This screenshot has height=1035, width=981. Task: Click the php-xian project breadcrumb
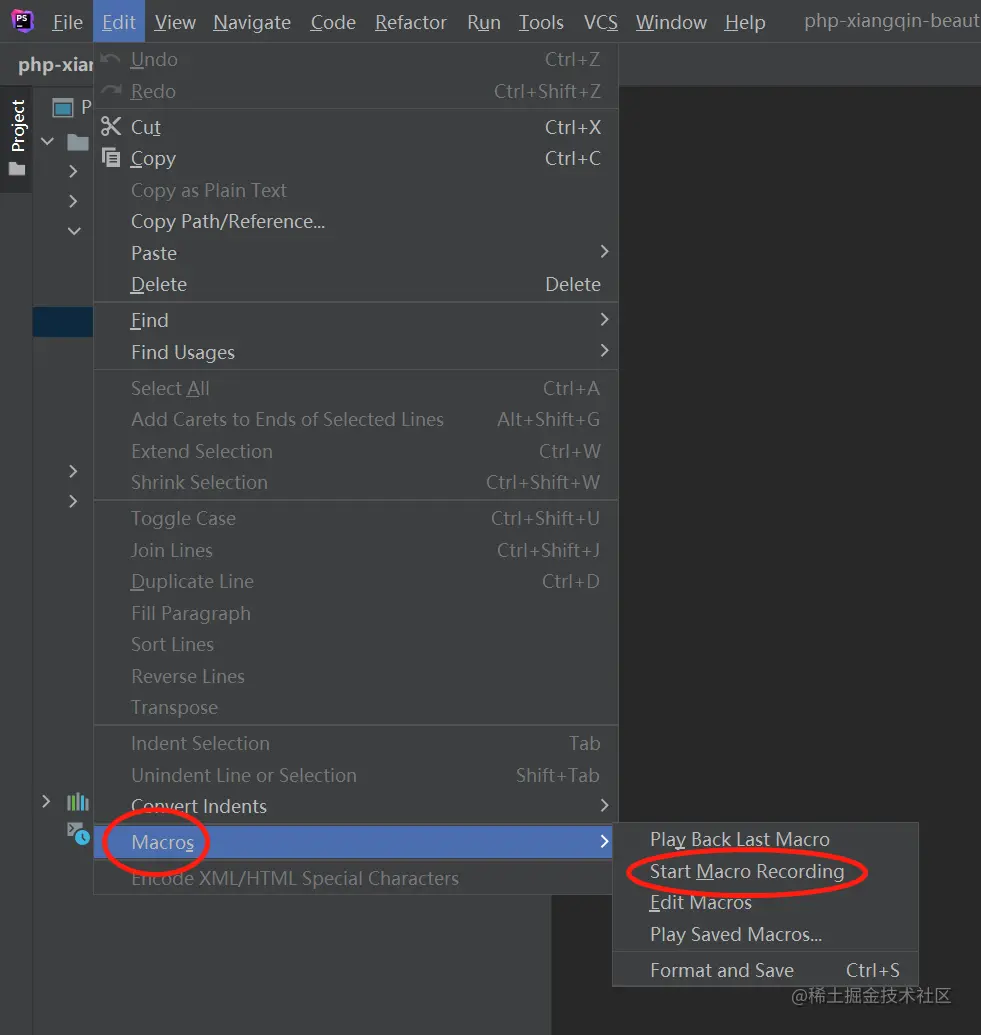point(55,65)
